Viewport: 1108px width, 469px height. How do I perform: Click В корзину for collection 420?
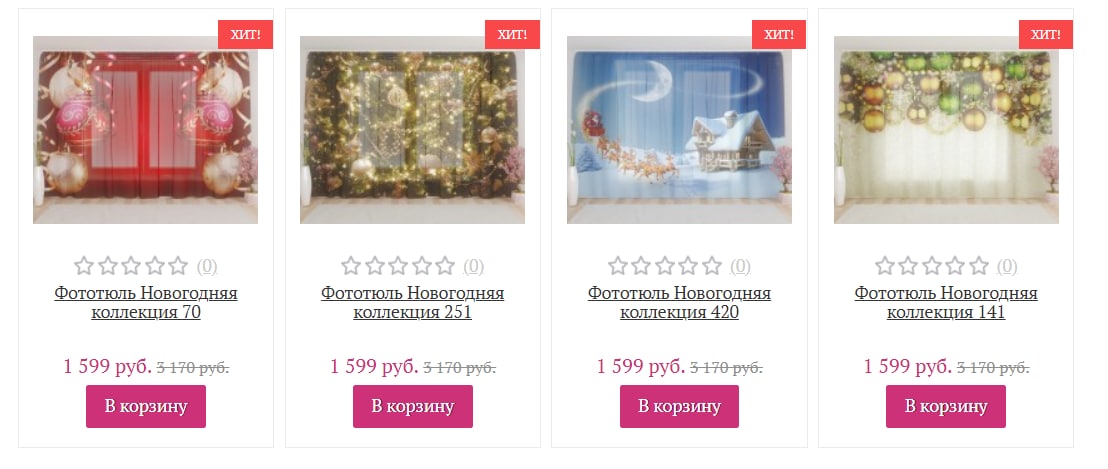pos(679,406)
